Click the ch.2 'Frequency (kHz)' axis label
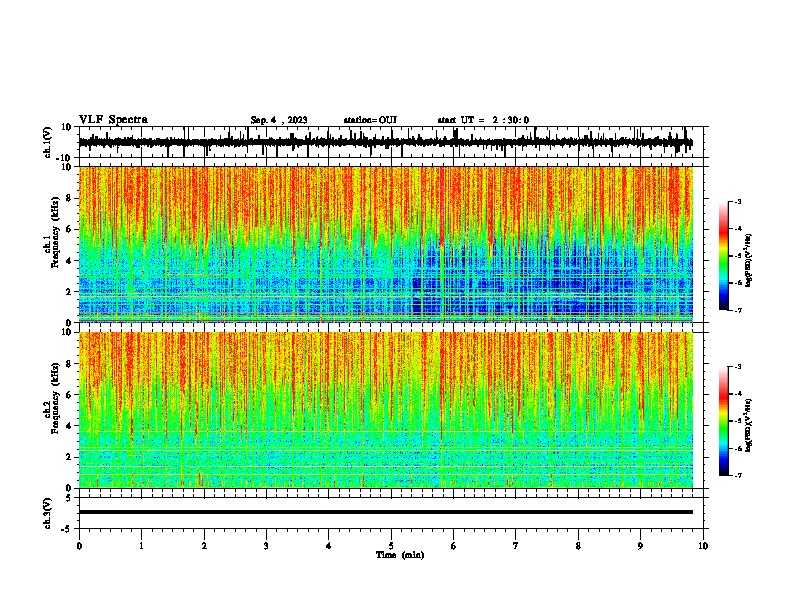This screenshot has height=612, width=792. click(55, 398)
